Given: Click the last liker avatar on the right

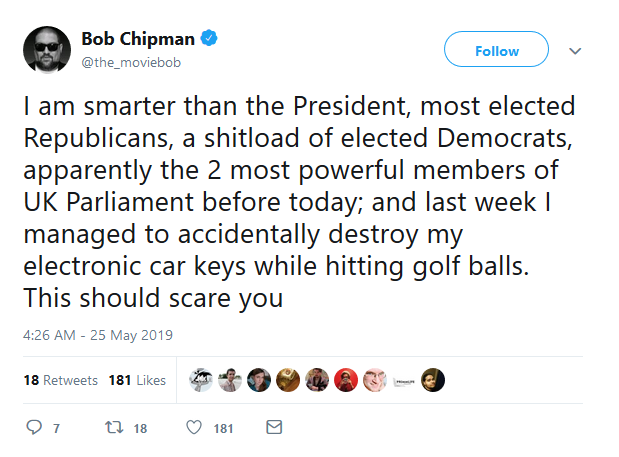Looking at the screenshot, I should point(433,380).
